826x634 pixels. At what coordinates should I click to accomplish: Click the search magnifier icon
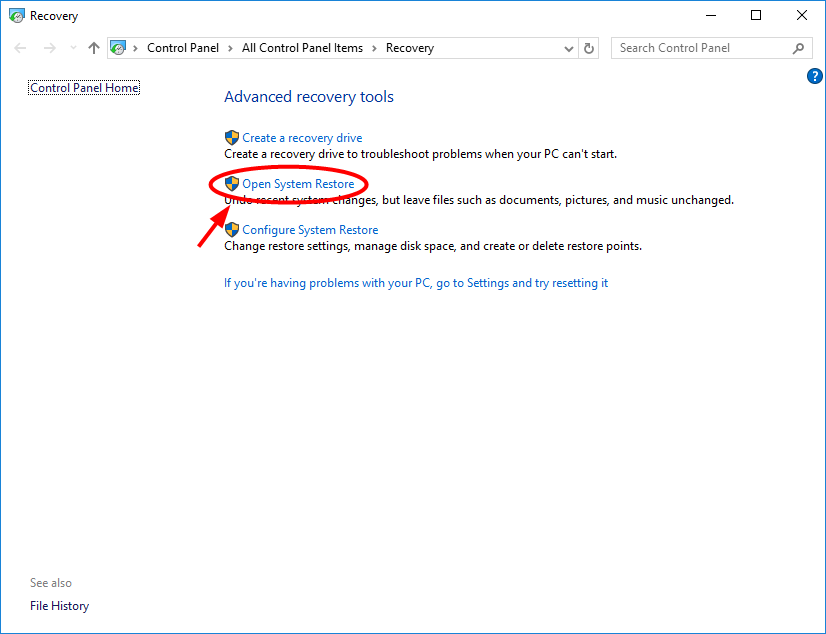[x=797, y=47]
